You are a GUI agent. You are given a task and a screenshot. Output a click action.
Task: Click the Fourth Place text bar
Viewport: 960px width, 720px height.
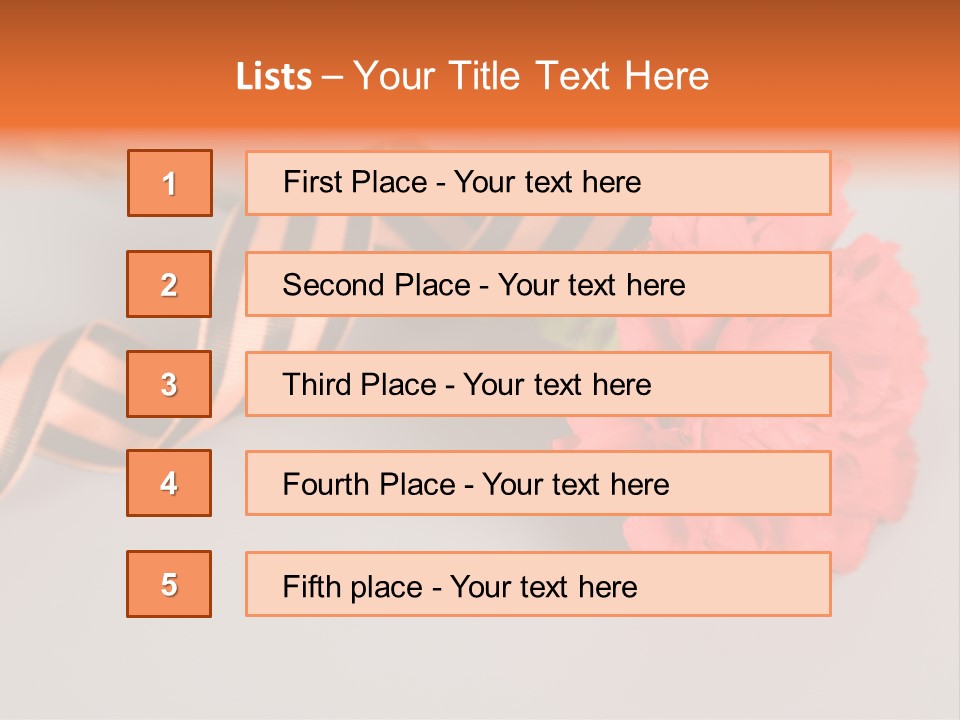tap(538, 483)
